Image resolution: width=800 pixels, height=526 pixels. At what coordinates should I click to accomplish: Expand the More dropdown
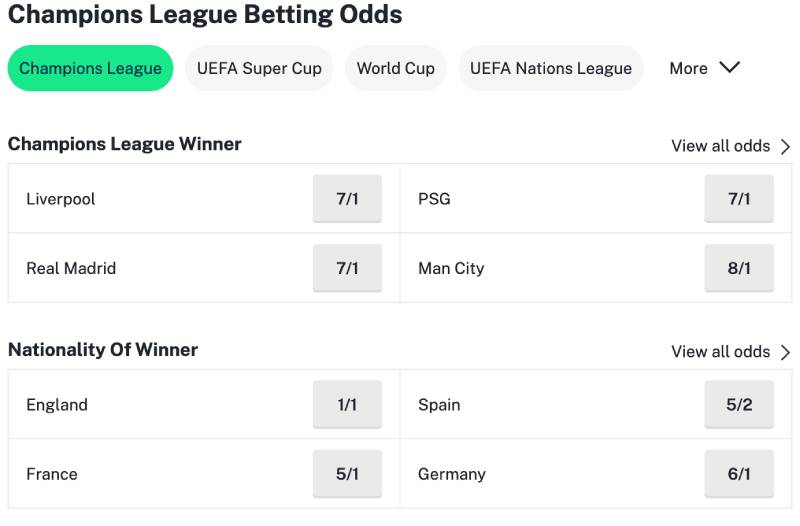click(x=689, y=68)
